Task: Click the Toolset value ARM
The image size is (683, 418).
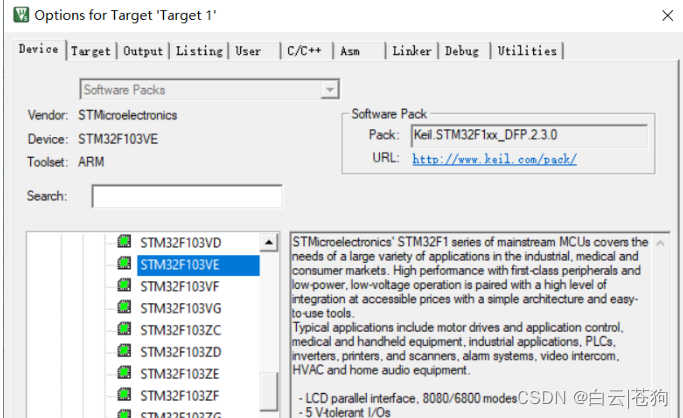Action: (91, 162)
